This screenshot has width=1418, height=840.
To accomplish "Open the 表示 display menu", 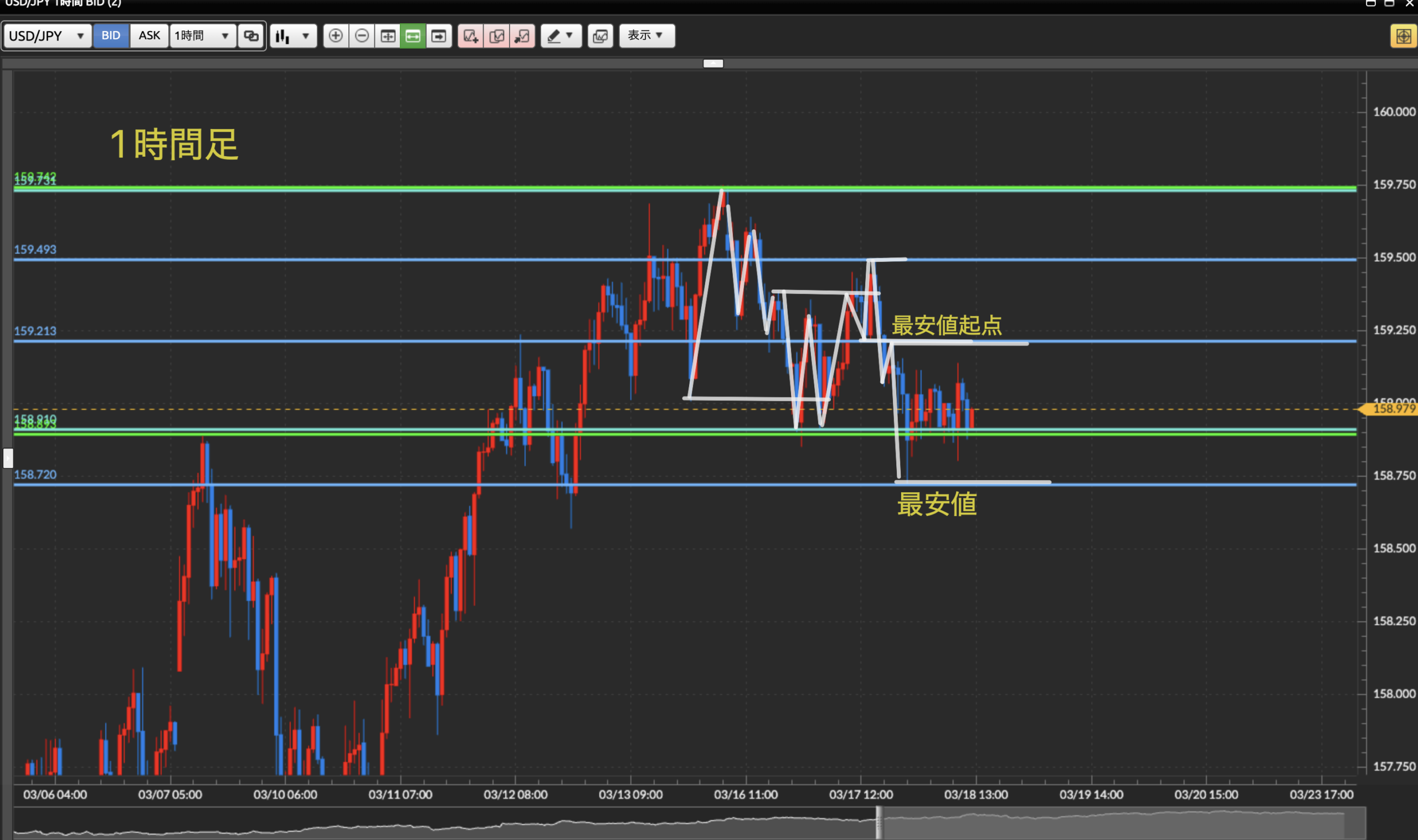I will coord(646,35).
